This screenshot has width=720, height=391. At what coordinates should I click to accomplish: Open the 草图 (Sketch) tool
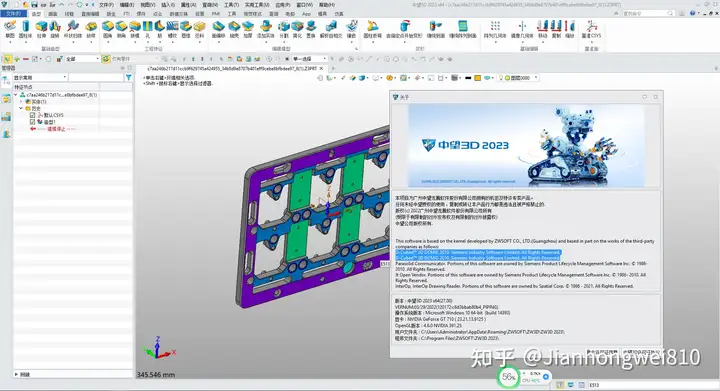[10, 29]
